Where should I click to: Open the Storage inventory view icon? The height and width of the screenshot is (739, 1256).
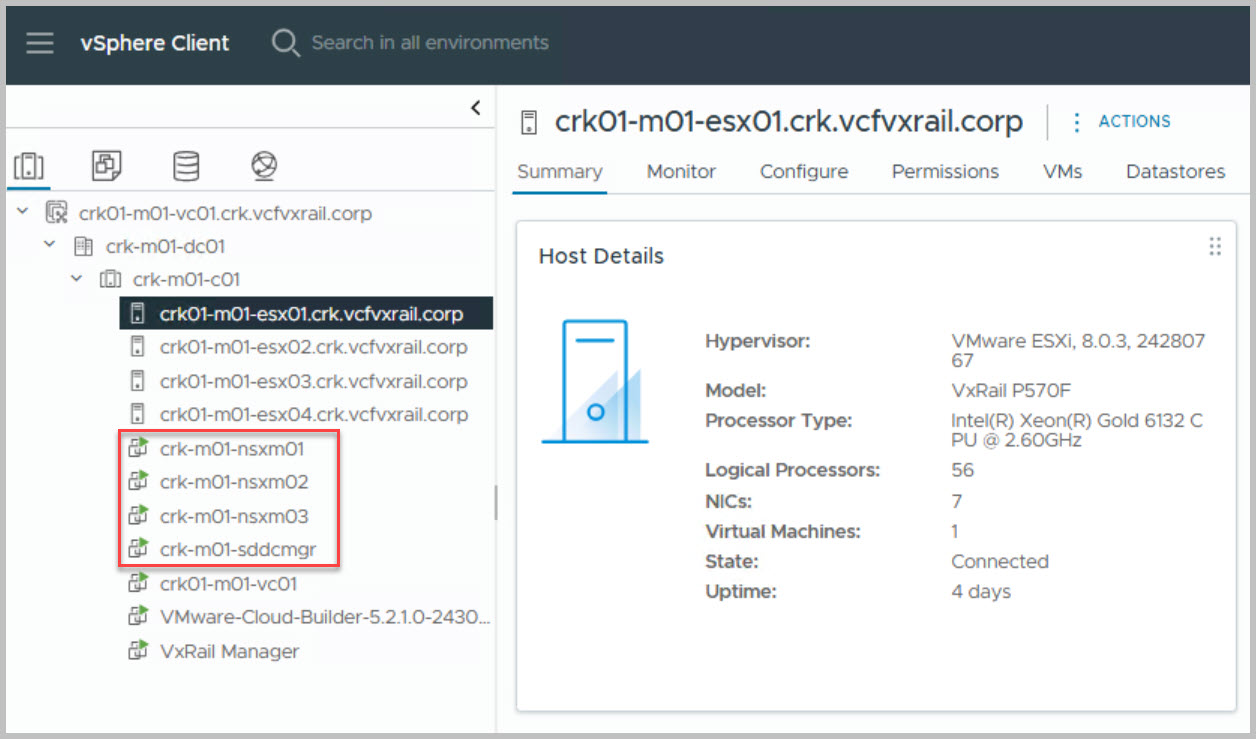pyautogui.click(x=186, y=166)
